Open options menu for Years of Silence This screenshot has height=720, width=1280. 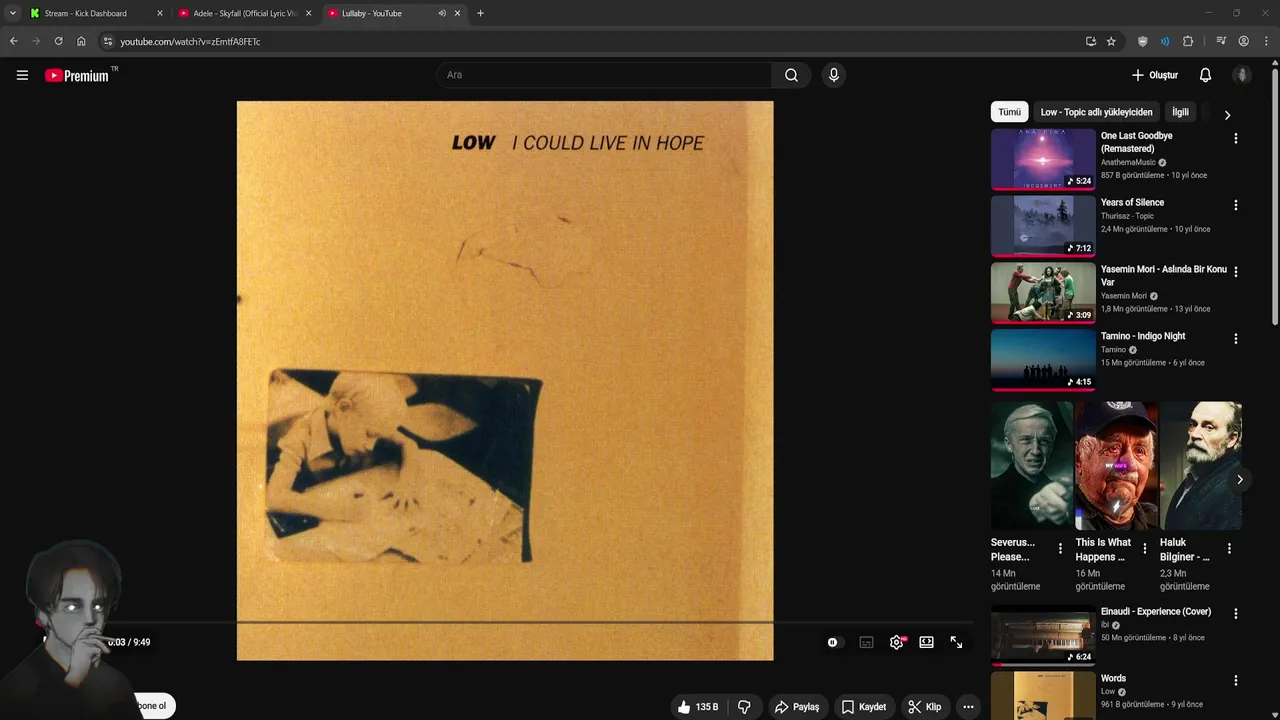coord(1236,205)
